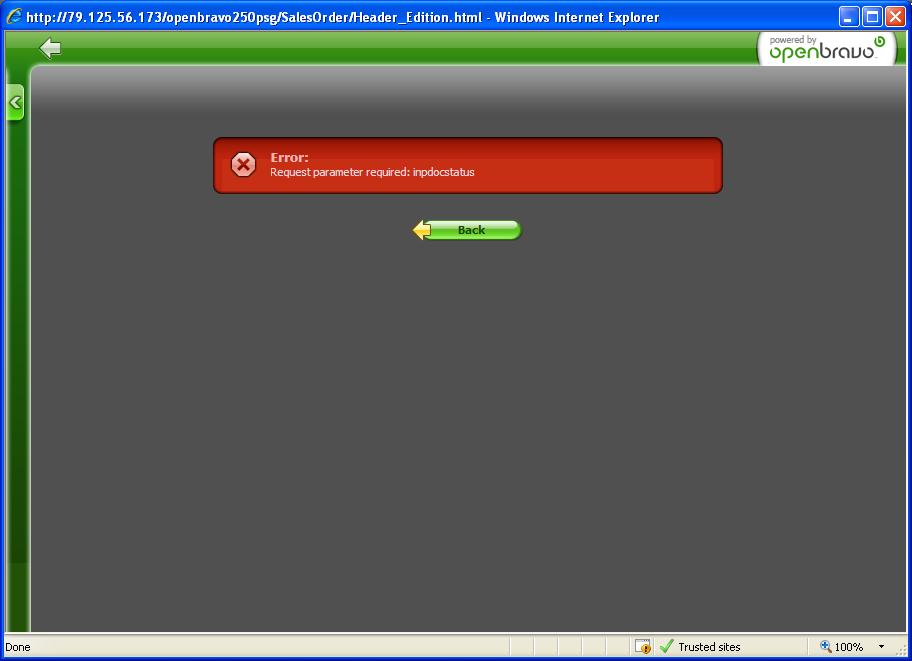This screenshot has width=912, height=661.
Task: Click the green checkmark beside Trusted sites
Action: click(x=667, y=646)
